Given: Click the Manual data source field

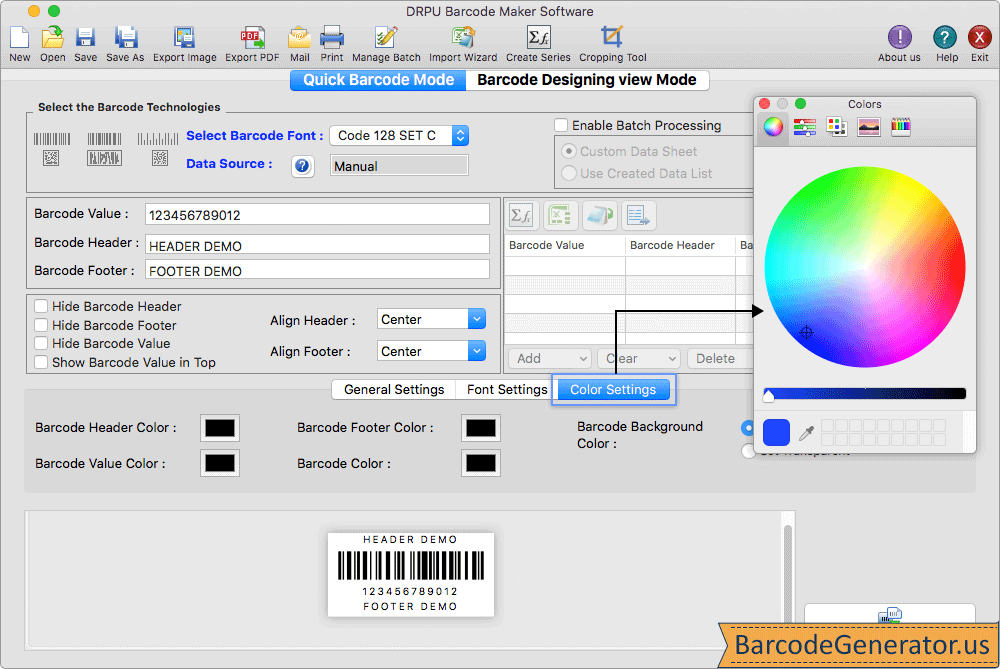Looking at the screenshot, I should coord(399,166).
